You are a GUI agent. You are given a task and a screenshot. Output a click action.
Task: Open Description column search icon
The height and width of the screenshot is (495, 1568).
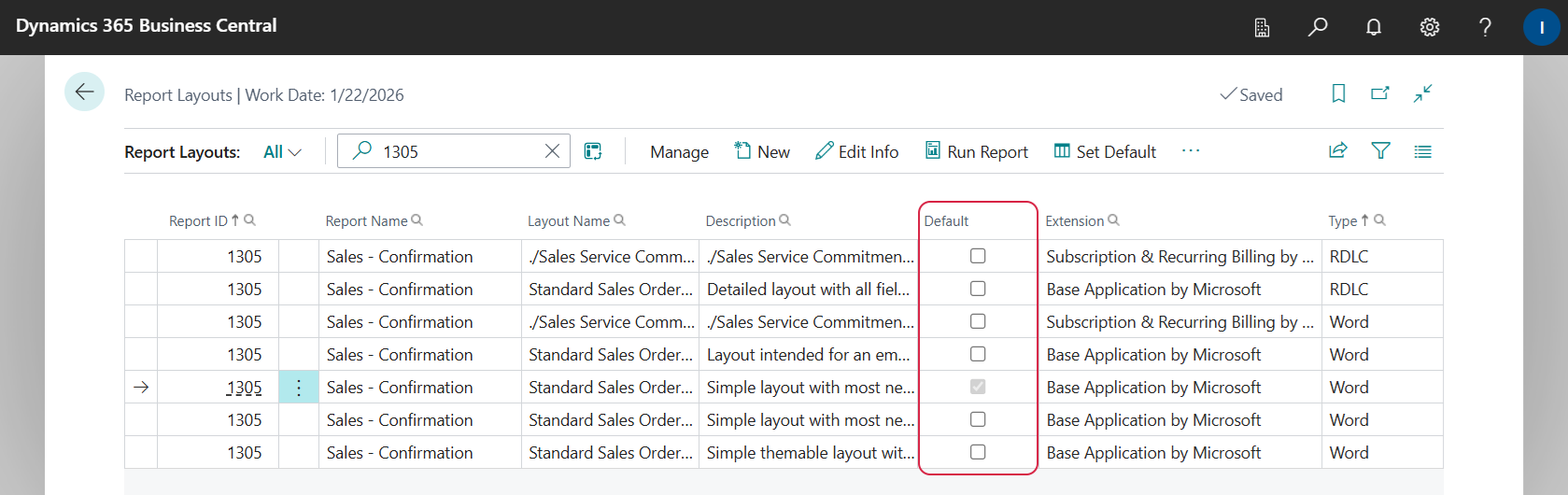(x=784, y=220)
